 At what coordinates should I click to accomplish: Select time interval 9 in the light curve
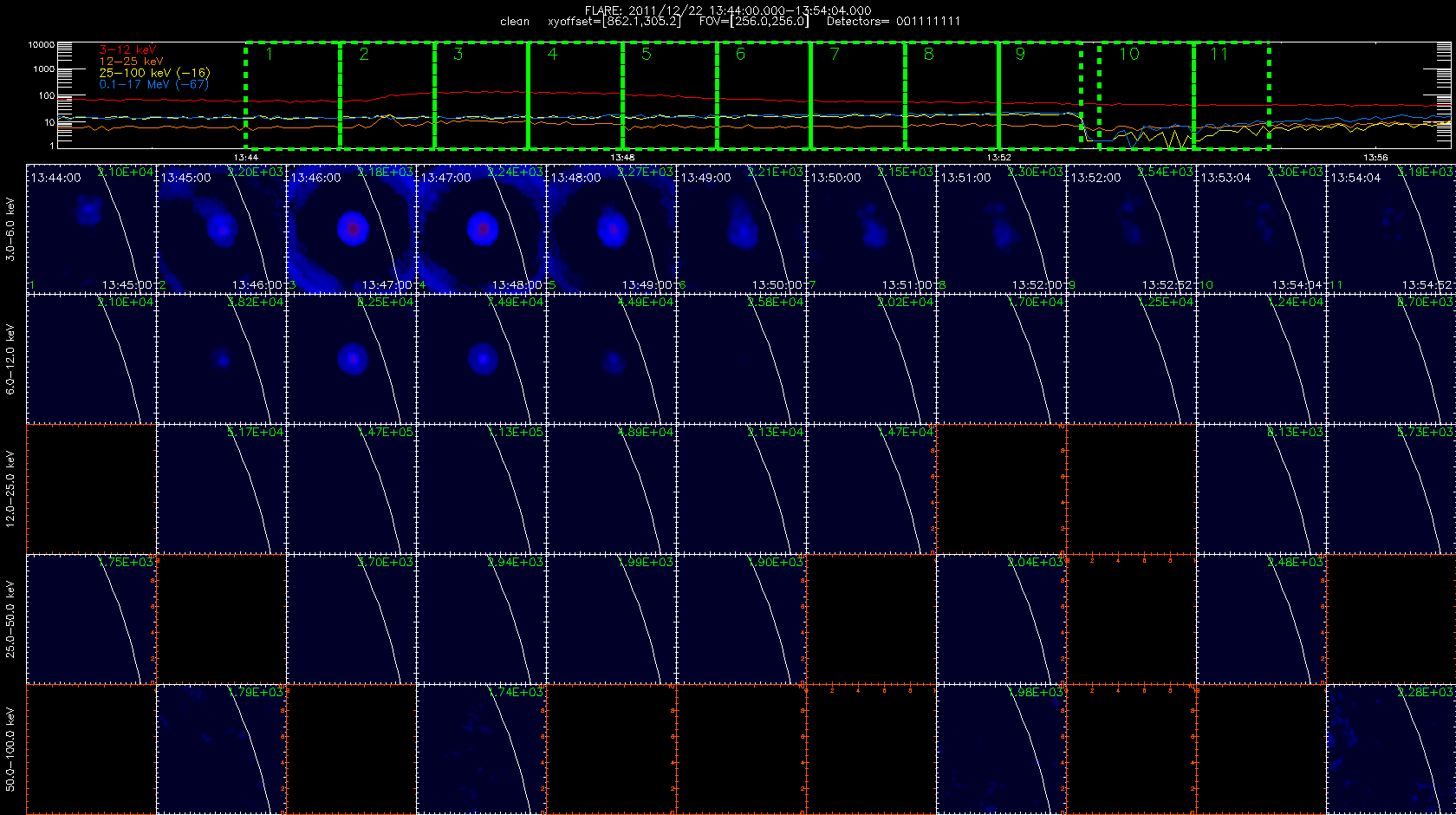pyautogui.click(x=1040, y=95)
